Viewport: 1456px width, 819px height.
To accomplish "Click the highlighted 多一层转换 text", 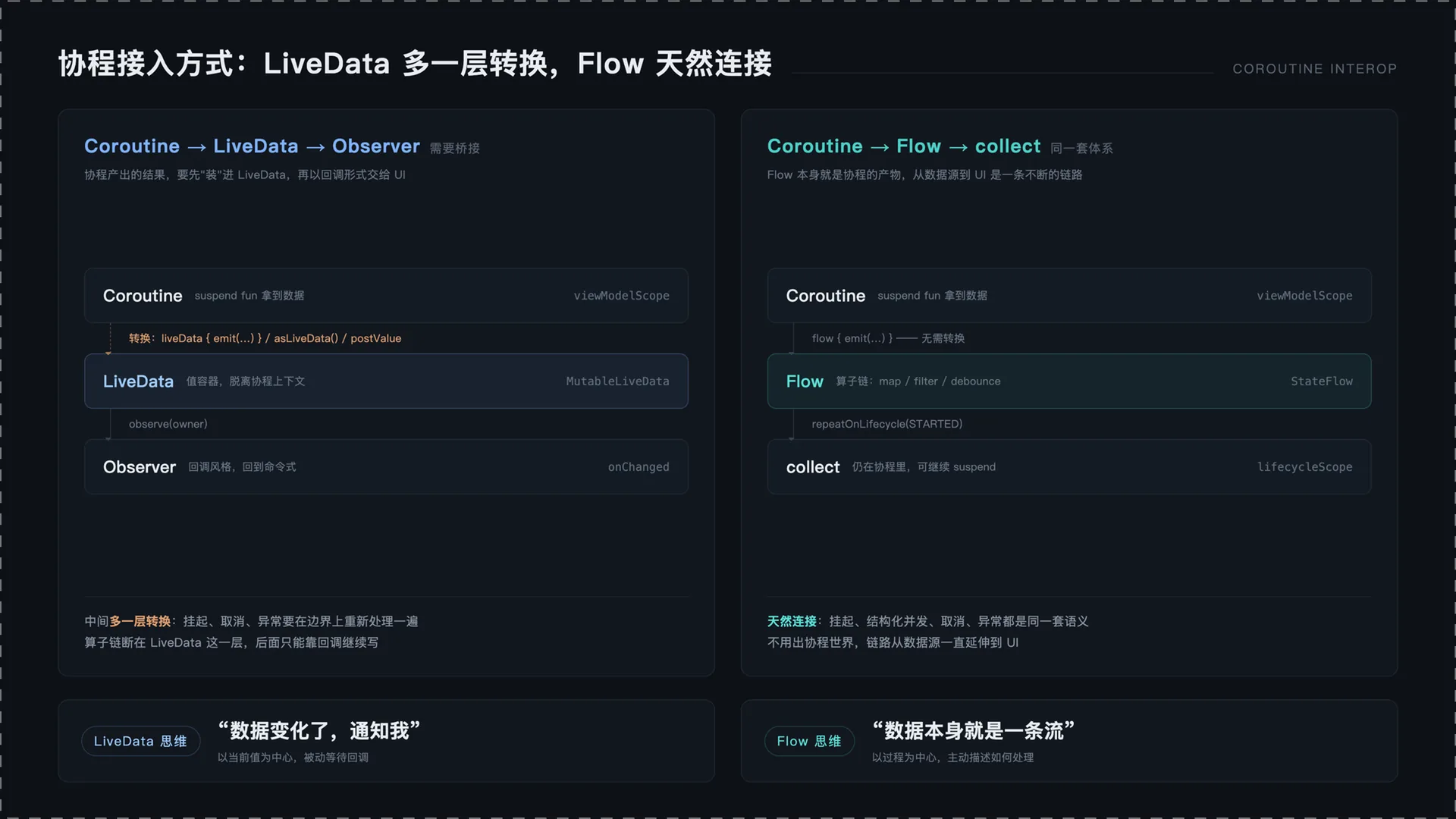I will coord(140,622).
